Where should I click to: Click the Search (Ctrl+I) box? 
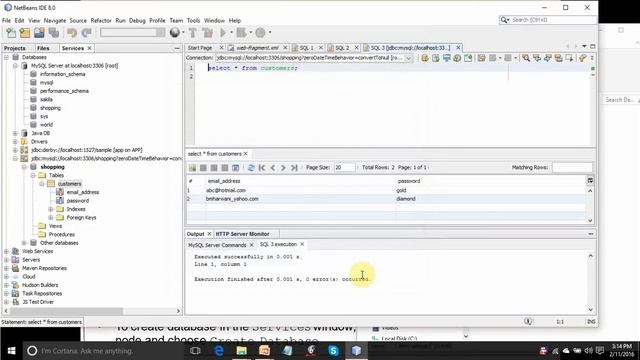[549, 20]
